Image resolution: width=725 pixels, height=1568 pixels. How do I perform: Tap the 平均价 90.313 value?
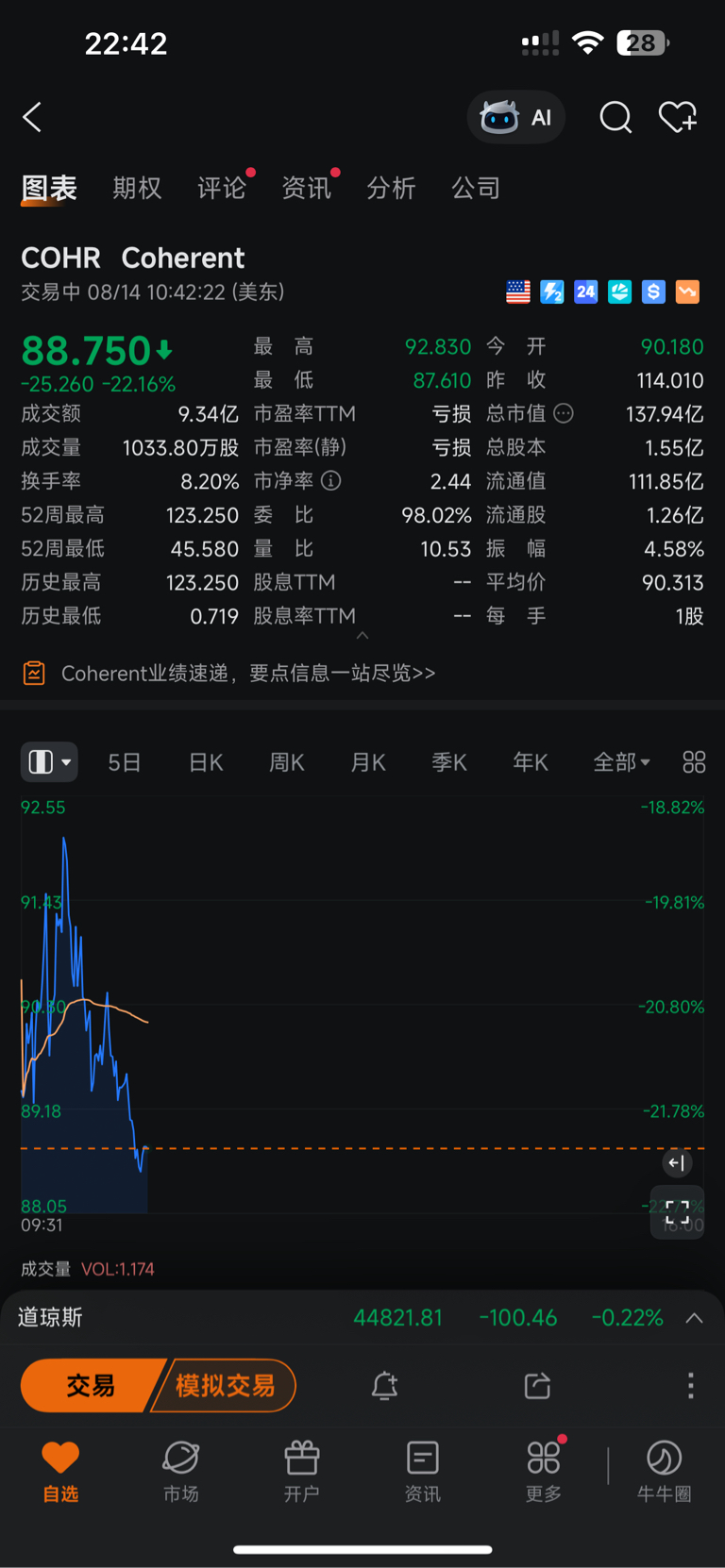[672, 583]
